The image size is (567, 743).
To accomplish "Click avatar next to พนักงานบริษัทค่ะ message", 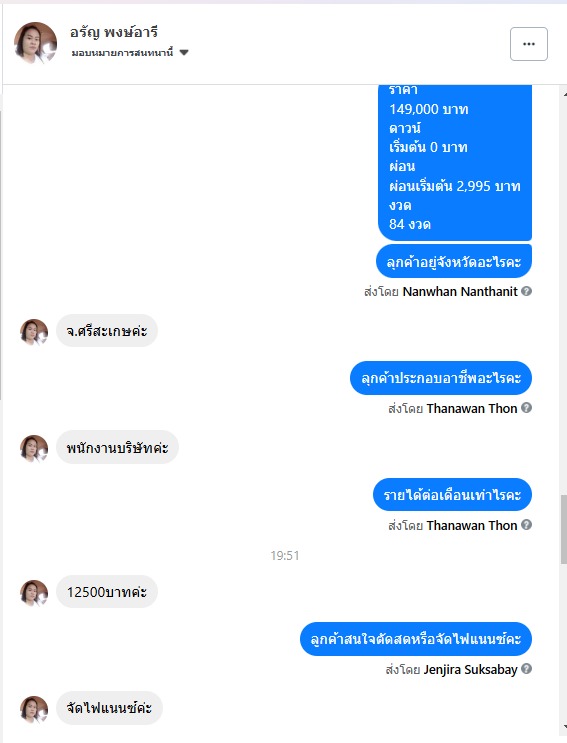I will tap(34, 448).
